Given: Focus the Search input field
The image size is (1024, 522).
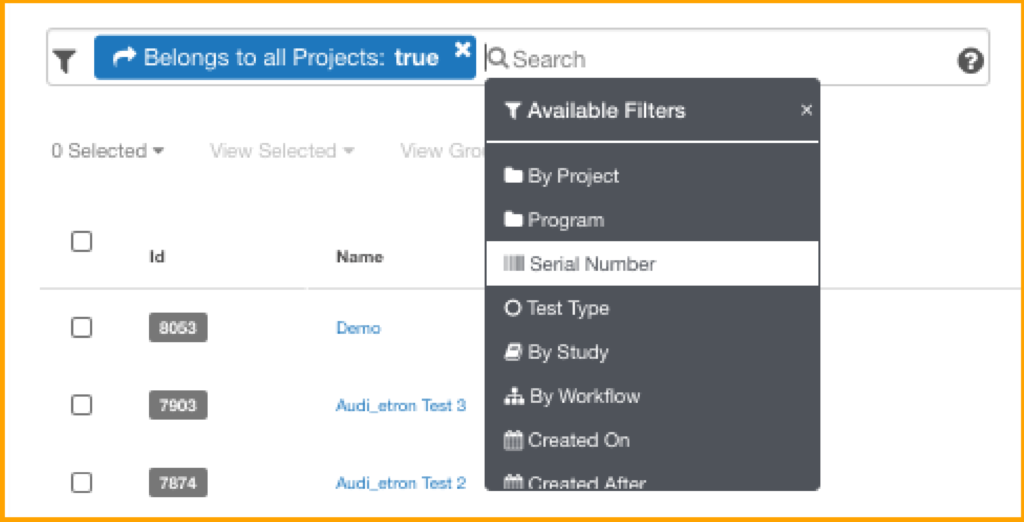Looking at the screenshot, I should 718,59.
